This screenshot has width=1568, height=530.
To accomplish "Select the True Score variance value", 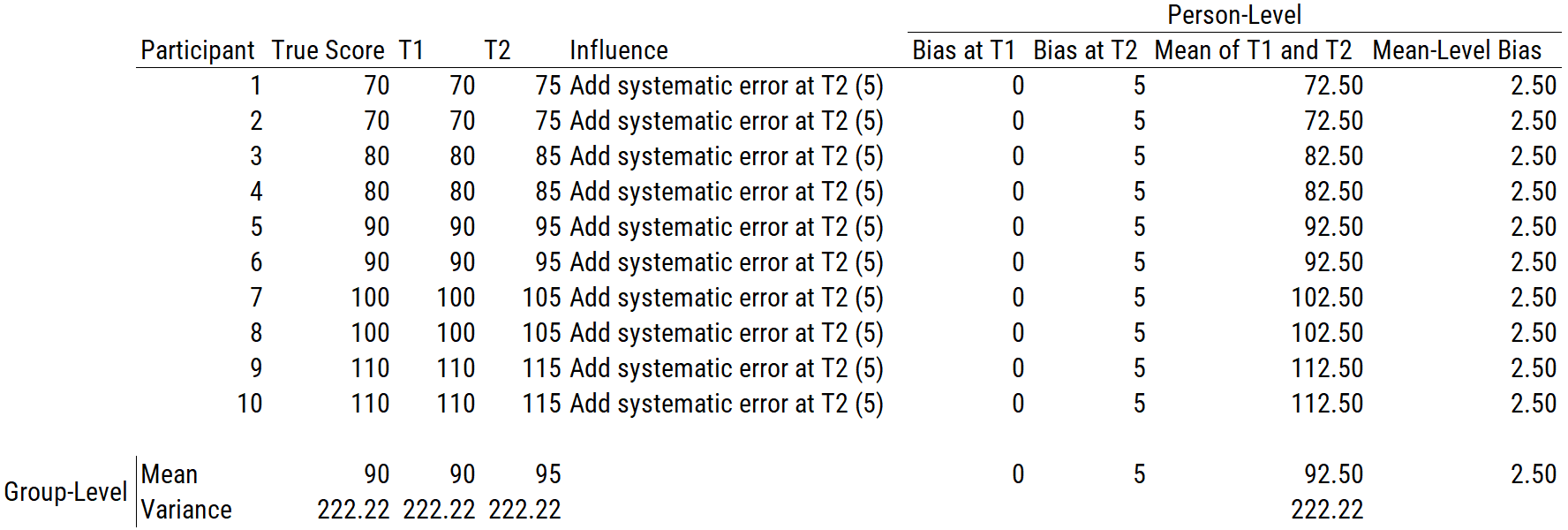I will 353,510.
